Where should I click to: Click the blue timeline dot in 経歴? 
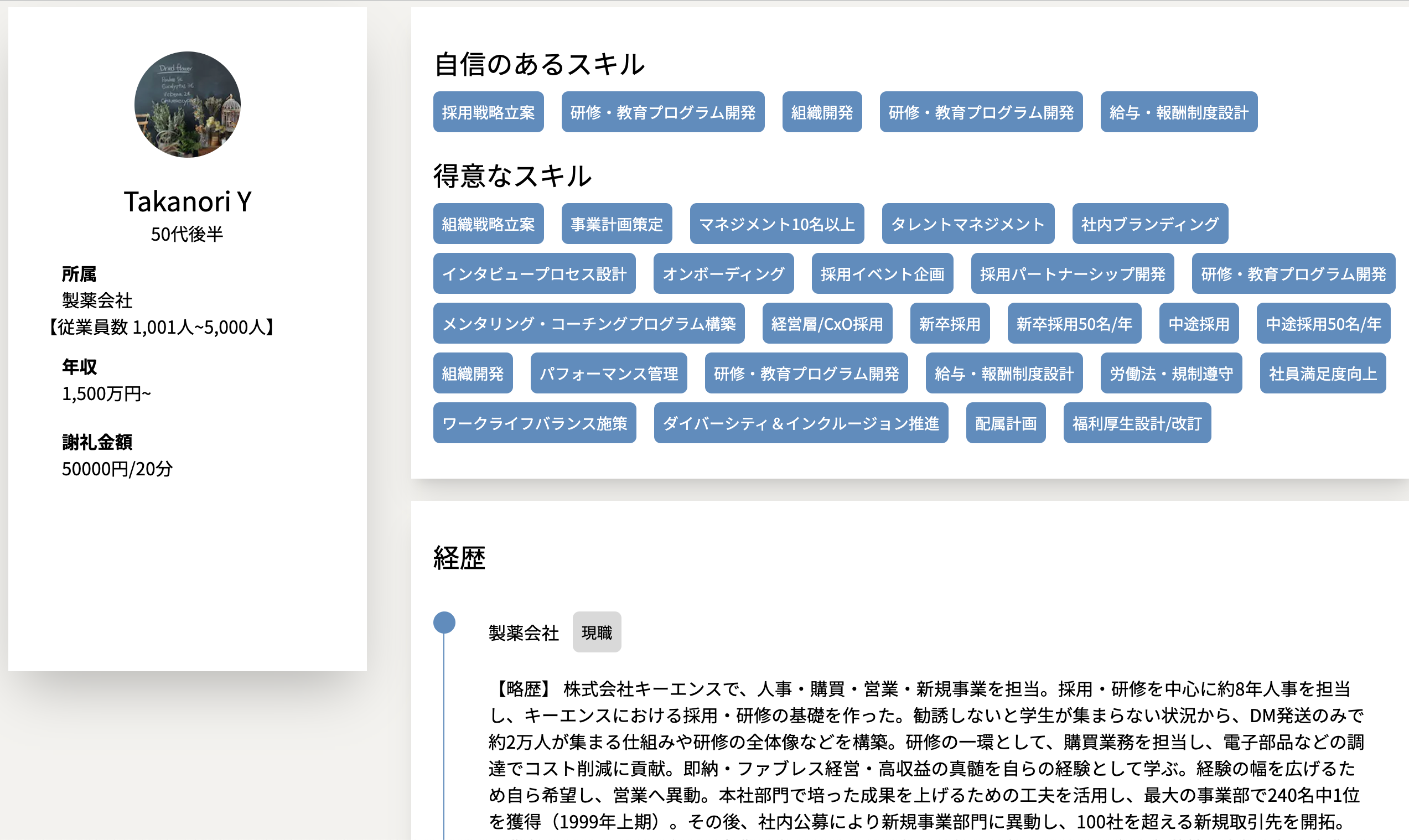[x=444, y=623]
